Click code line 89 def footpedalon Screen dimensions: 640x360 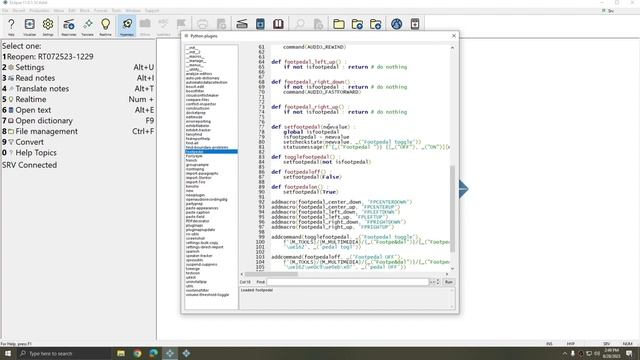[299, 187]
